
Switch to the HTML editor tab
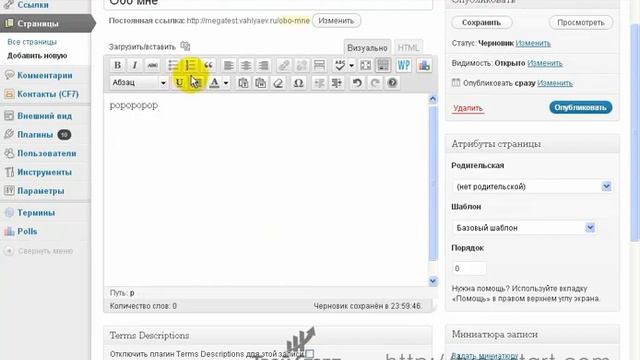pyautogui.click(x=408, y=48)
